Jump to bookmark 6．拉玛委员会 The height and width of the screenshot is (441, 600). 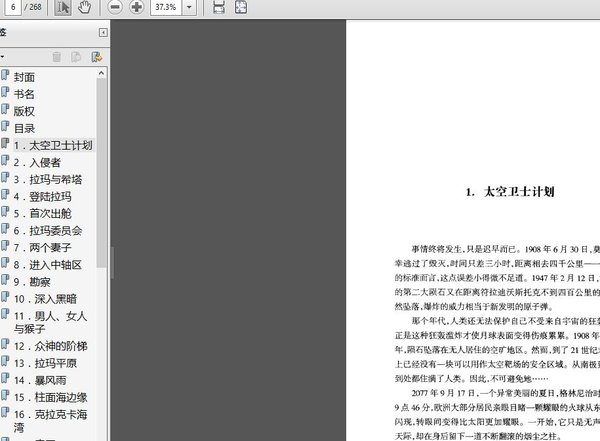(48, 231)
